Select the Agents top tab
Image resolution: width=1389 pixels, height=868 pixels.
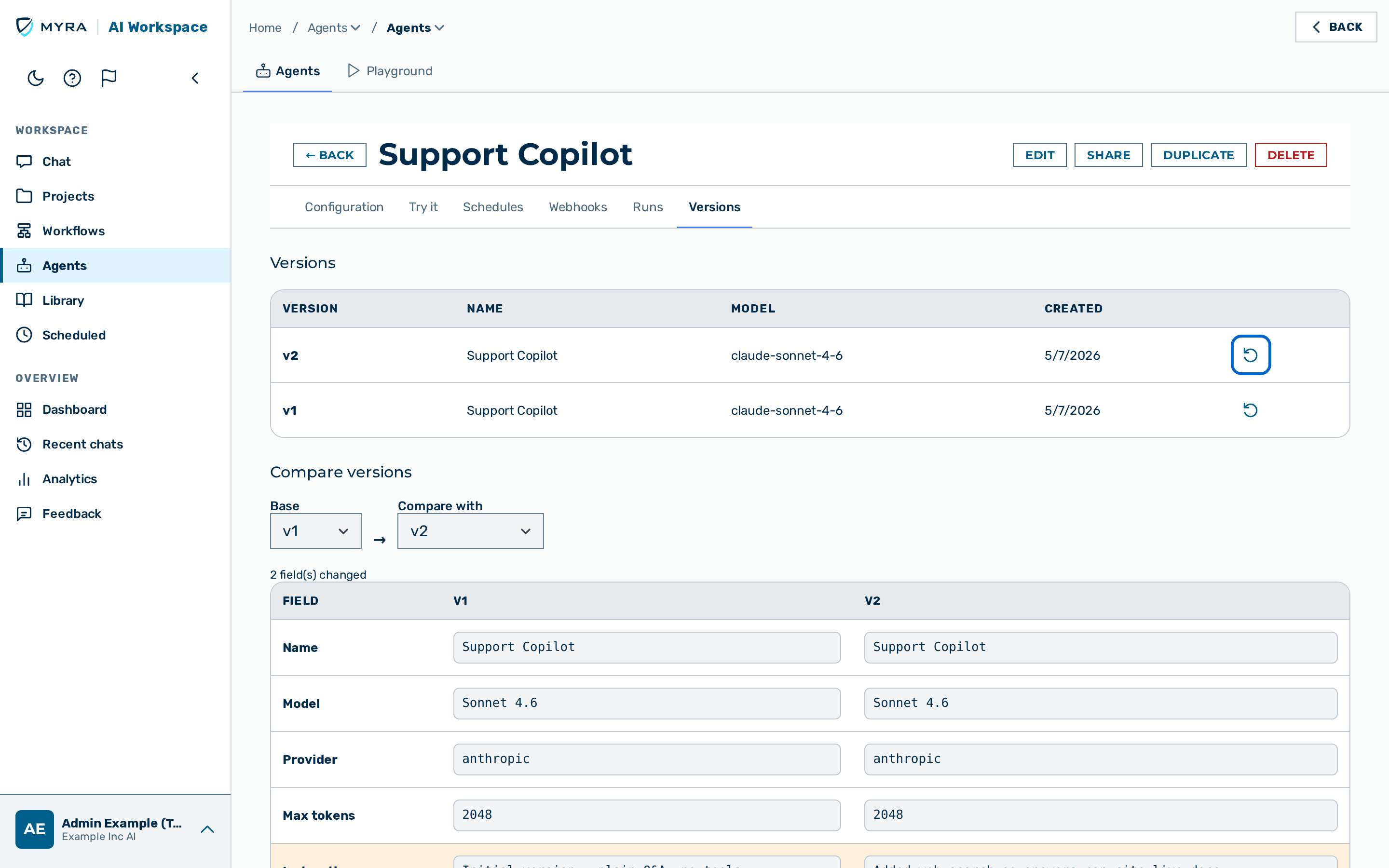287,70
